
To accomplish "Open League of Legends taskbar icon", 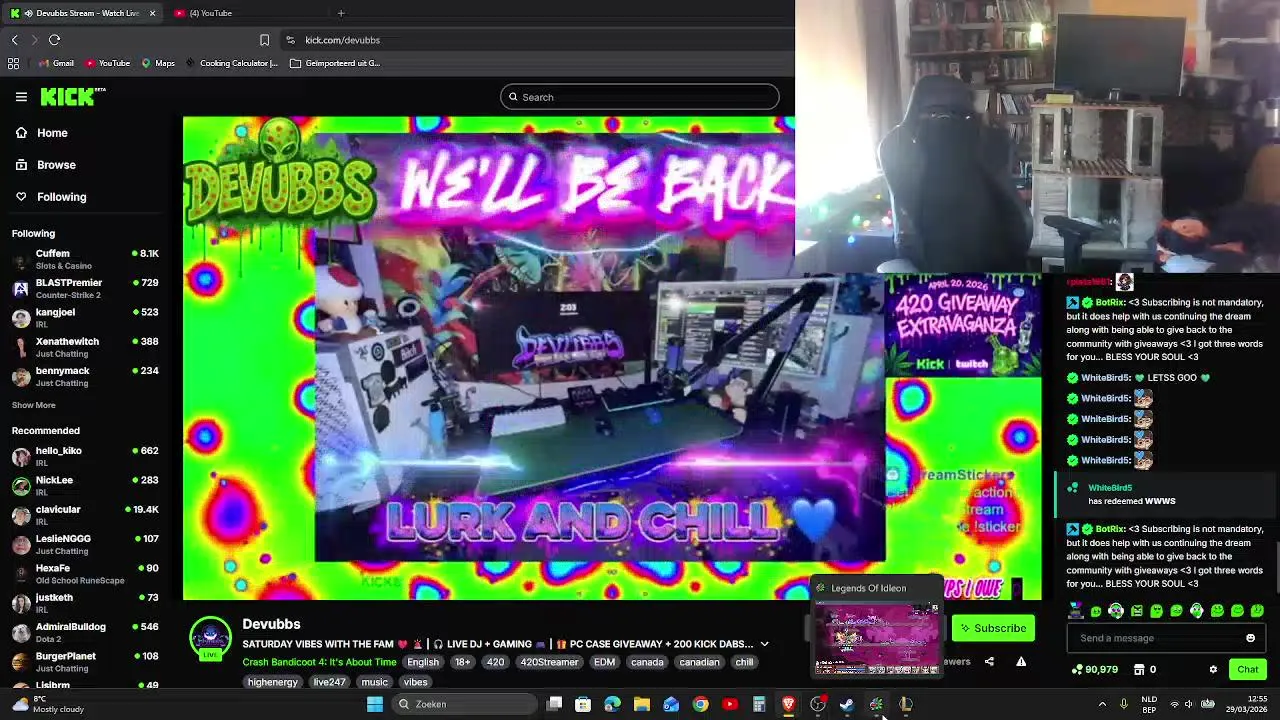I will tap(906, 704).
